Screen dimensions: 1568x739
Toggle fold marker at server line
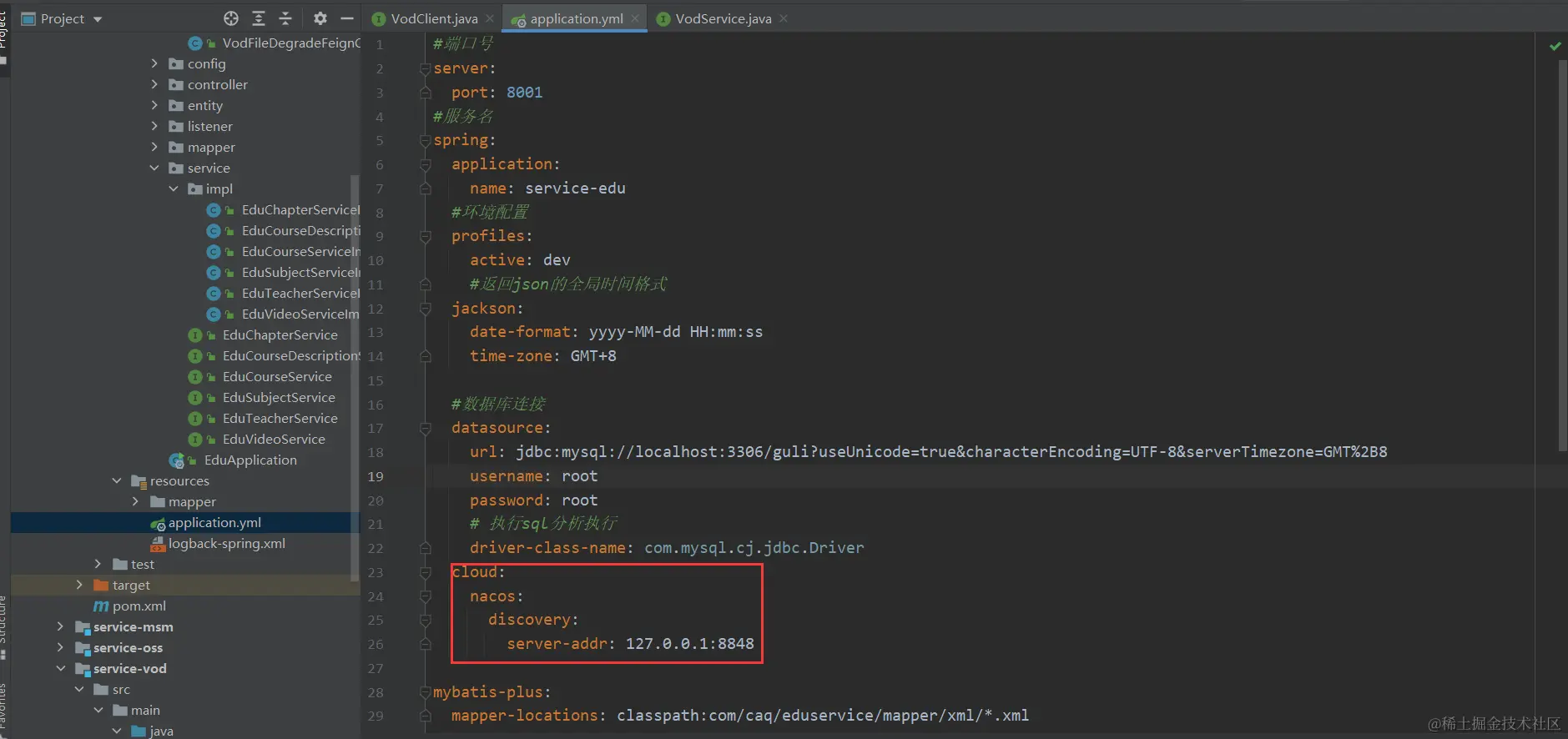425,68
